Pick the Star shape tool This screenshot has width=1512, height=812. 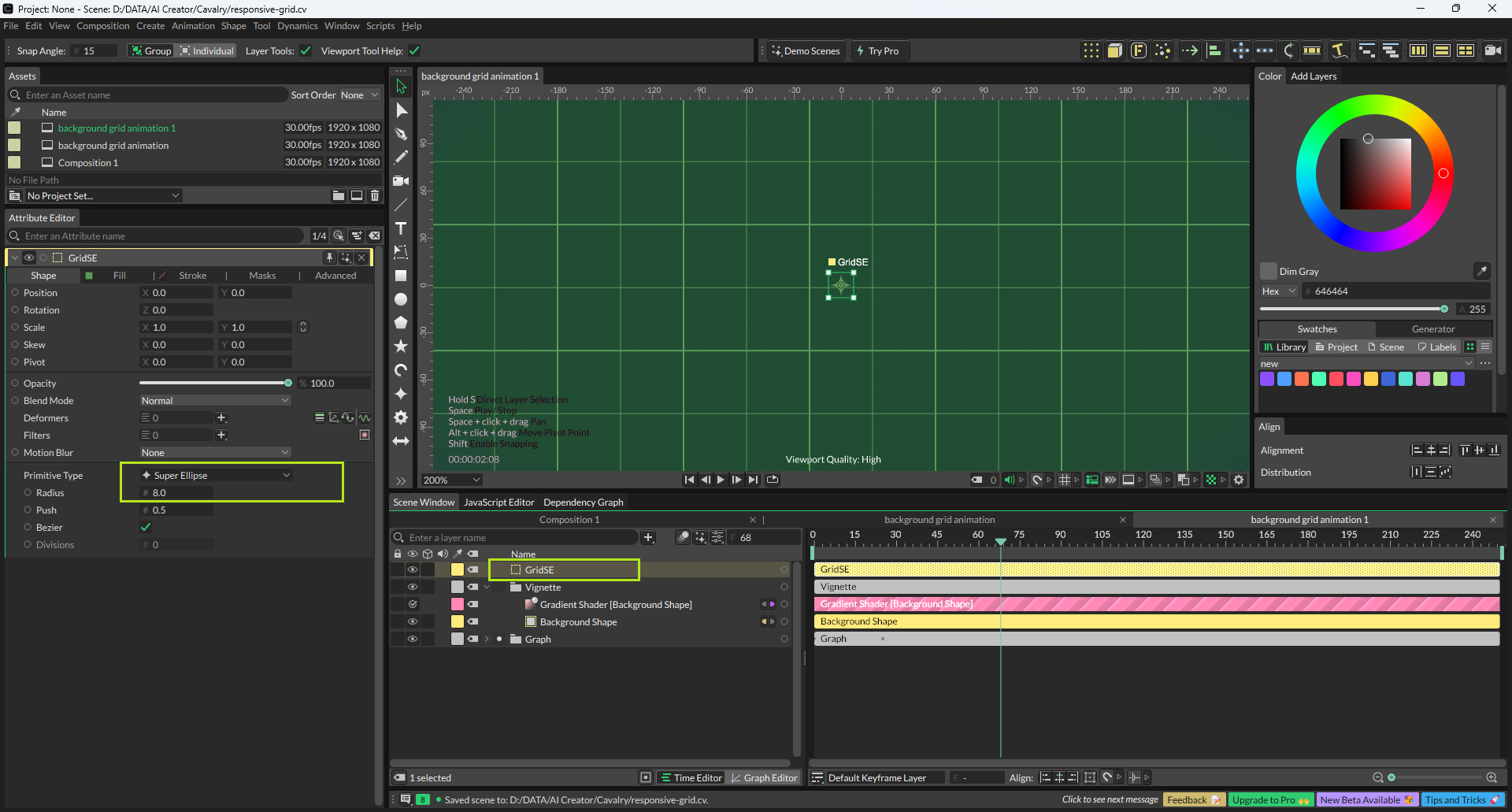[401, 347]
